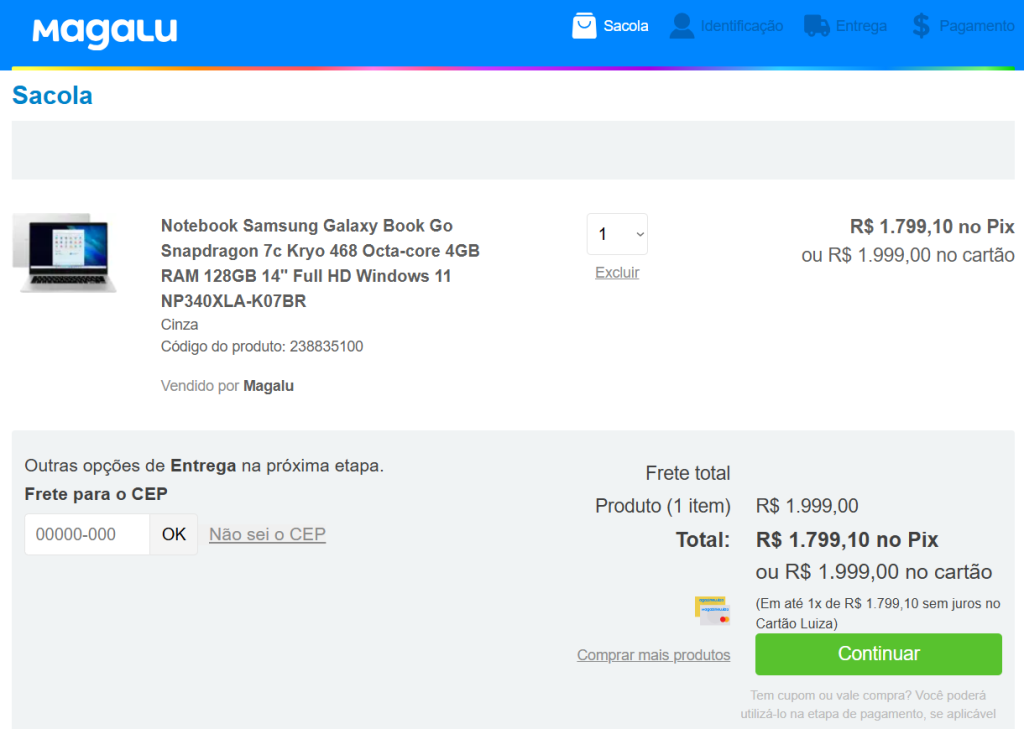Click the Pagamento dollar sign icon
The width and height of the screenshot is (1024, 729).
tap(921, 26)
